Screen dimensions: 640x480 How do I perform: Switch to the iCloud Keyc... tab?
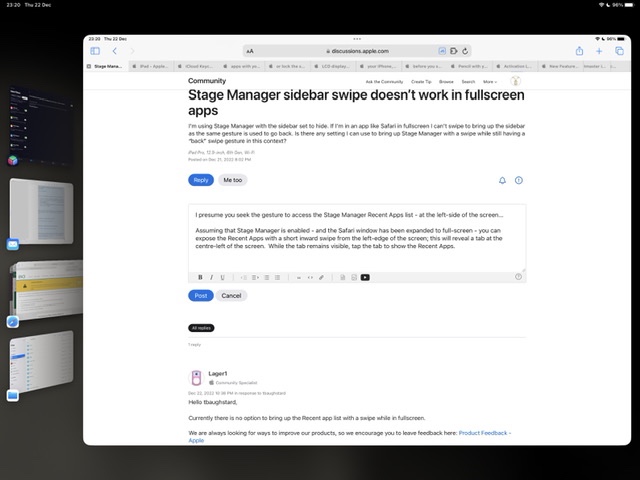pos(198,66)
